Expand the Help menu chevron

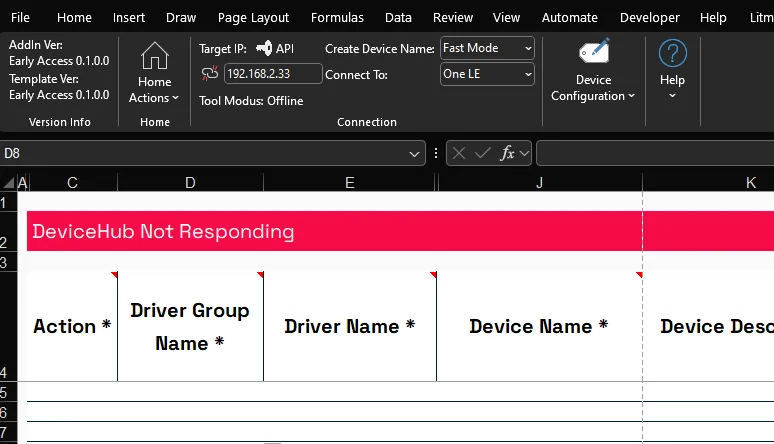point(672,96)
